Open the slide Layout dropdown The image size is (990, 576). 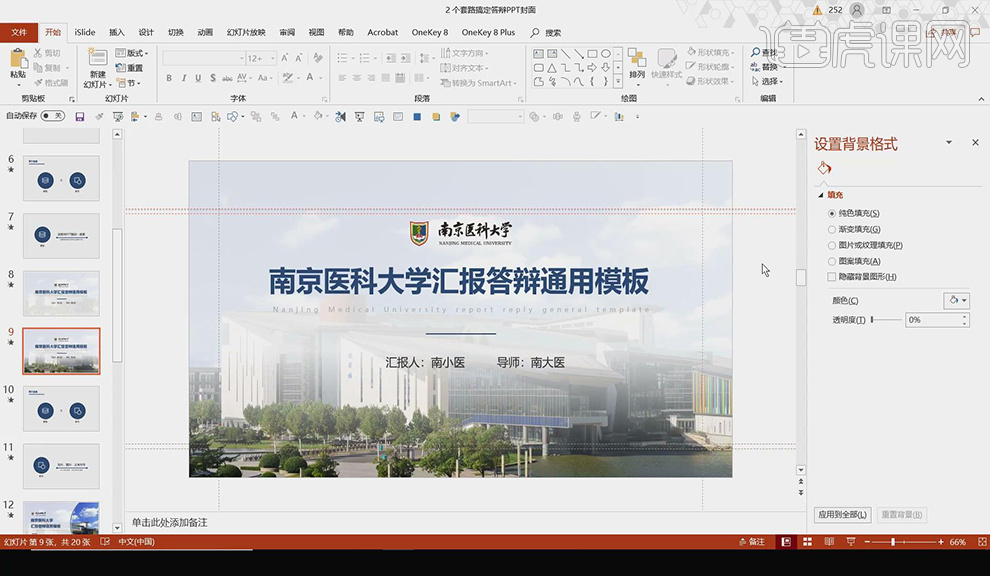click(x=131, y=52)
